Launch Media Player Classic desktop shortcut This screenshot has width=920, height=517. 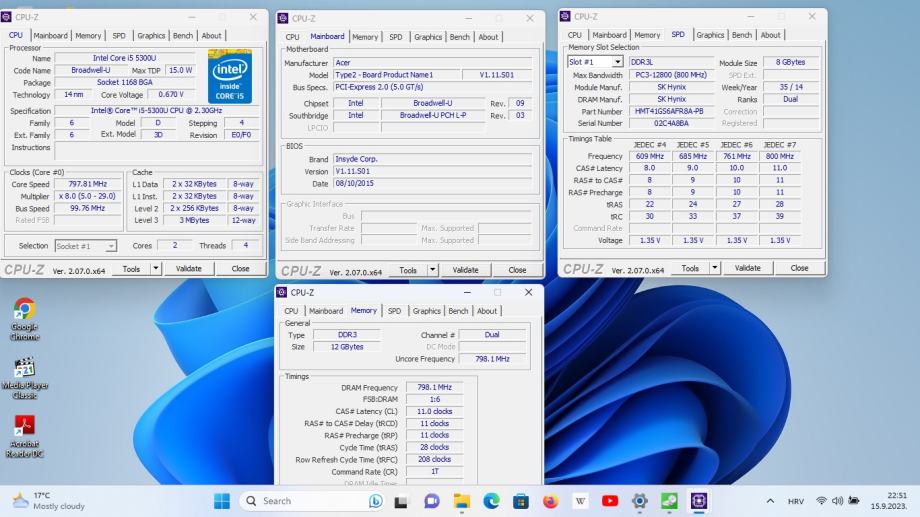[25, 369]
